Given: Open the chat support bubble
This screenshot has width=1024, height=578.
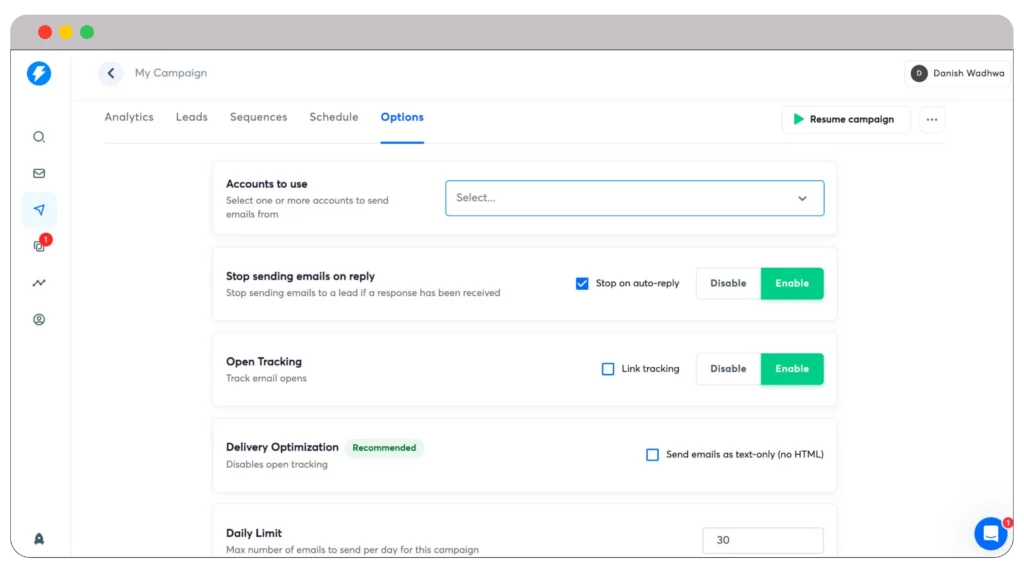Looking at the screenshot, I should pyautogui.click(x=990, y=533).
